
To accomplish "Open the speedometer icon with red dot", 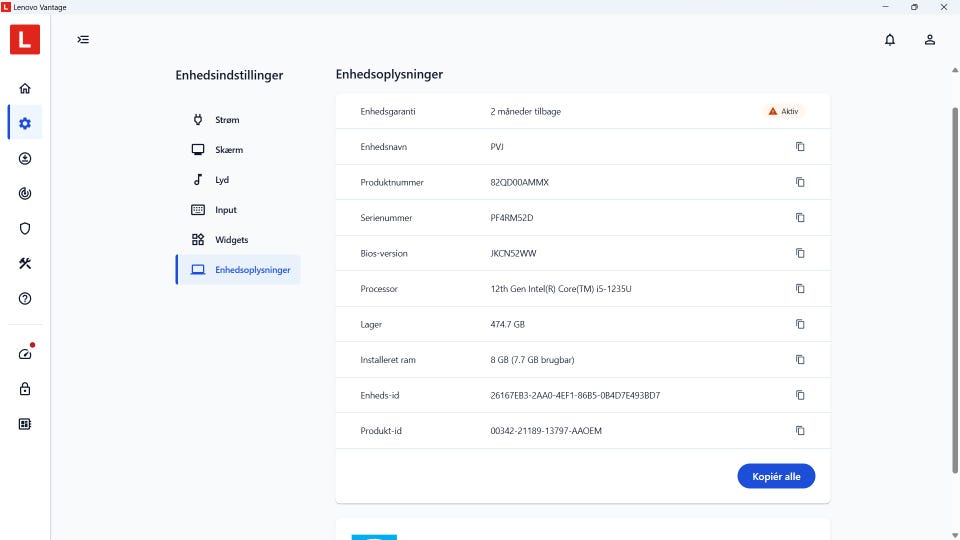I will point(26,353).
